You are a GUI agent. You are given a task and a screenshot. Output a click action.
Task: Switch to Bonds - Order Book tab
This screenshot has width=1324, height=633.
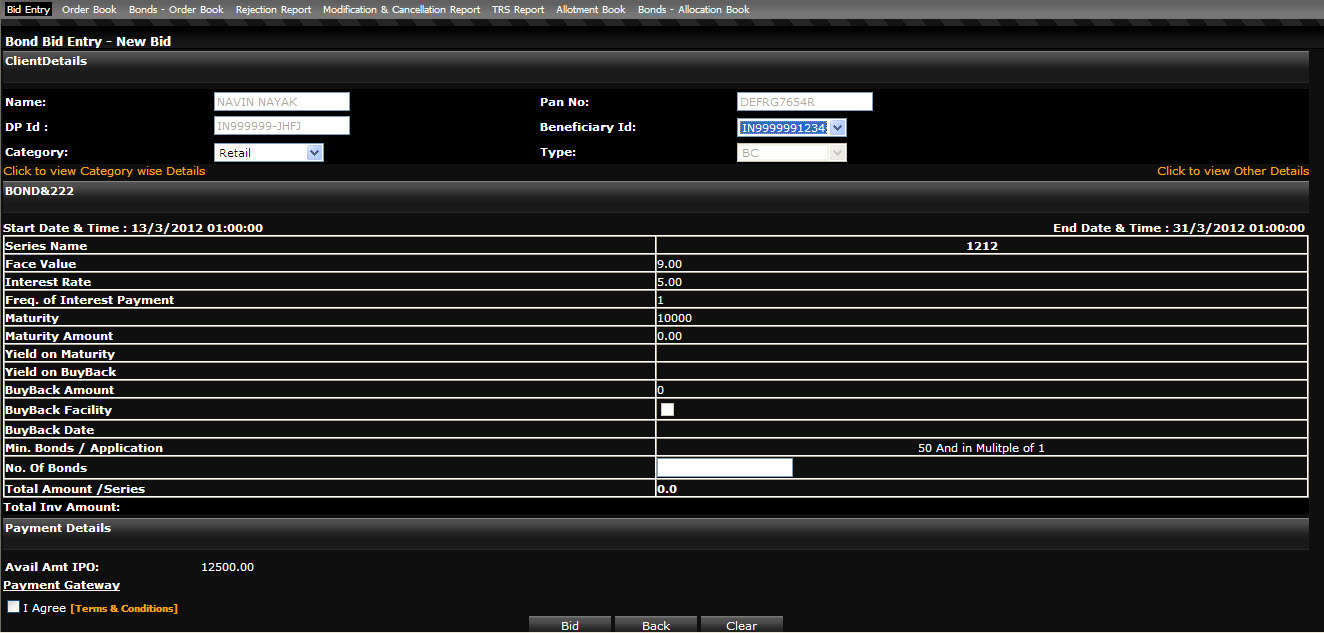(x=176, y=10)
